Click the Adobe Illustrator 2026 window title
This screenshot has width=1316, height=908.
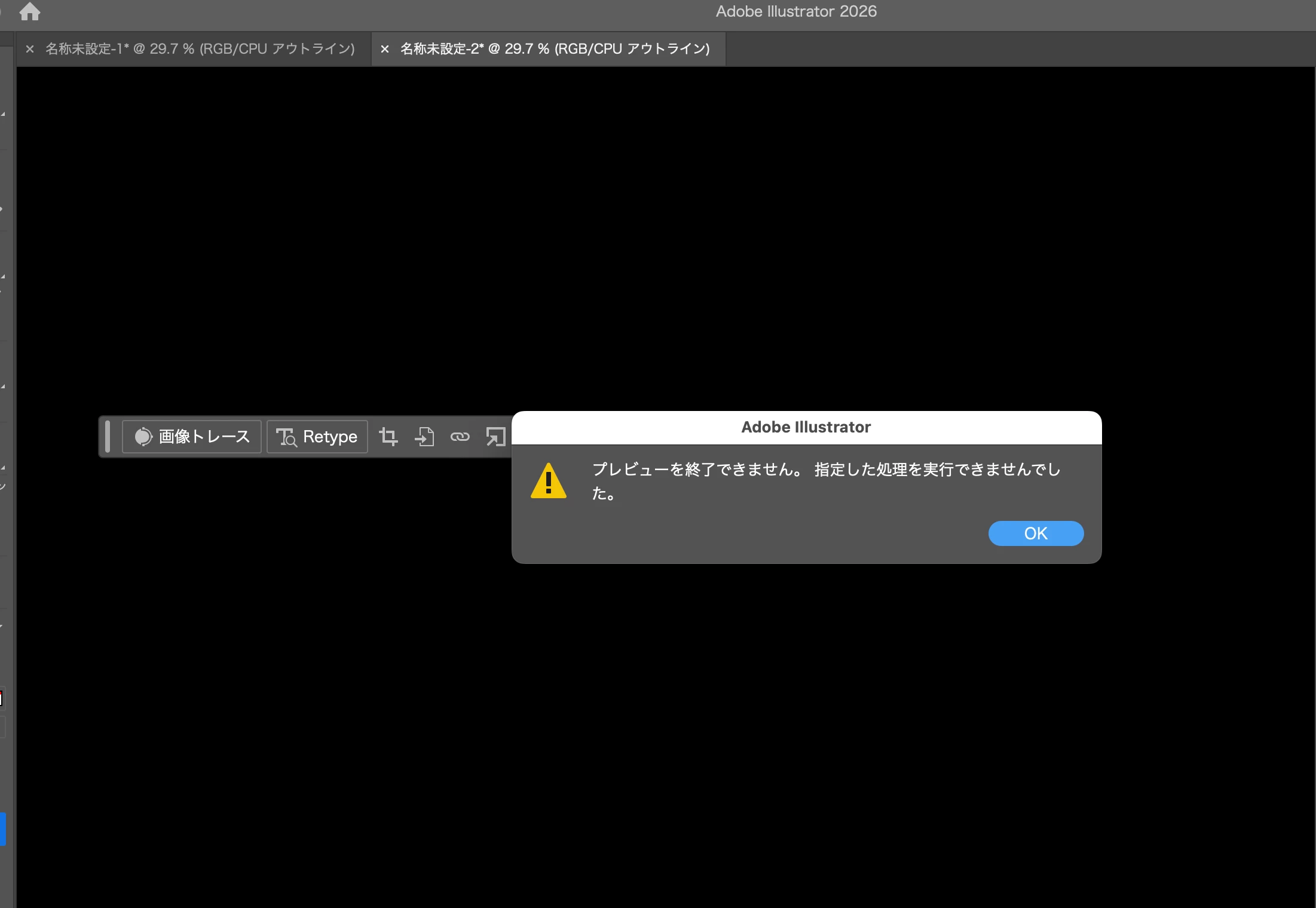coord(796,11)
